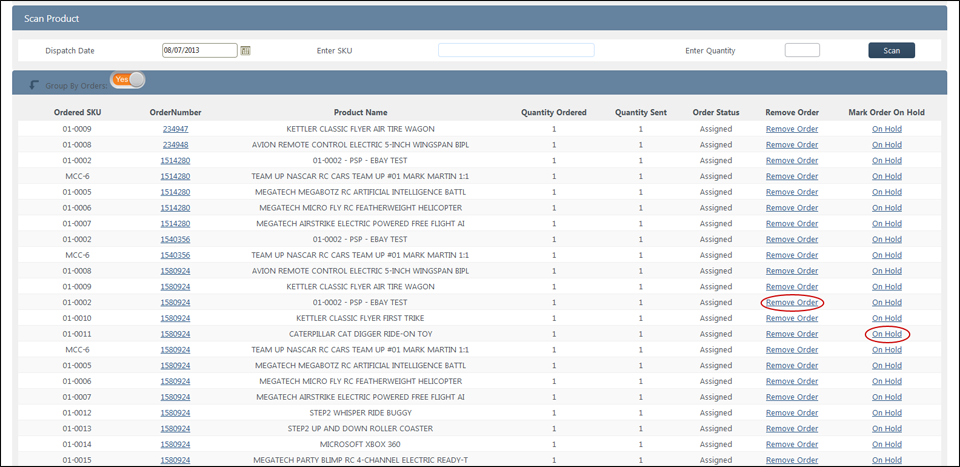The width and height of the screenshot is (960, 467).
Task: Remove Order for MCC-6 in order 1514280
Action: pos(792,176)
